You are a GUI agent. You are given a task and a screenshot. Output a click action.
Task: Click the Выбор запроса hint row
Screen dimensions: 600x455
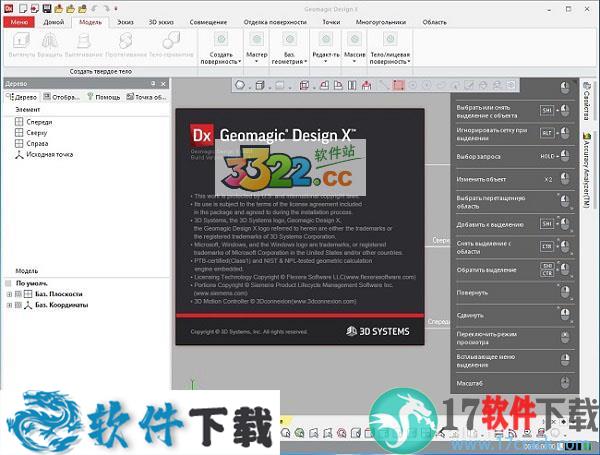point(515,156)
